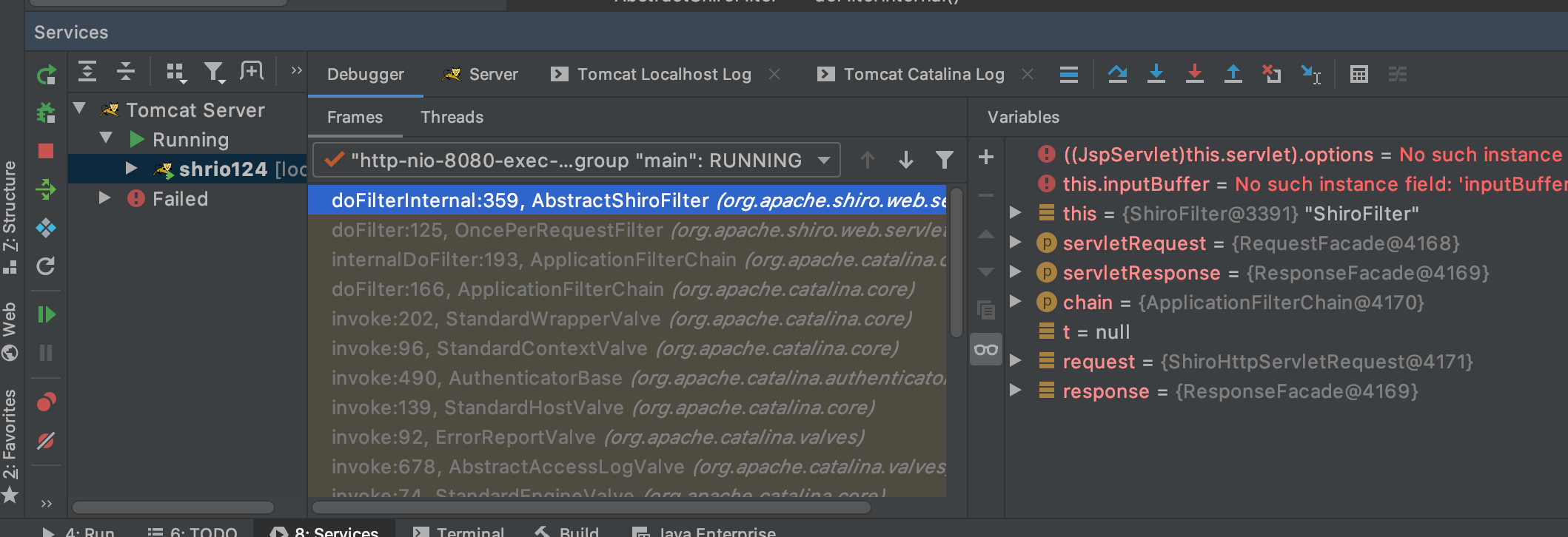Expand the request ShiroHttpServletRequest variable
This screenshot has height=537, width=1568.
point(1016,361)
